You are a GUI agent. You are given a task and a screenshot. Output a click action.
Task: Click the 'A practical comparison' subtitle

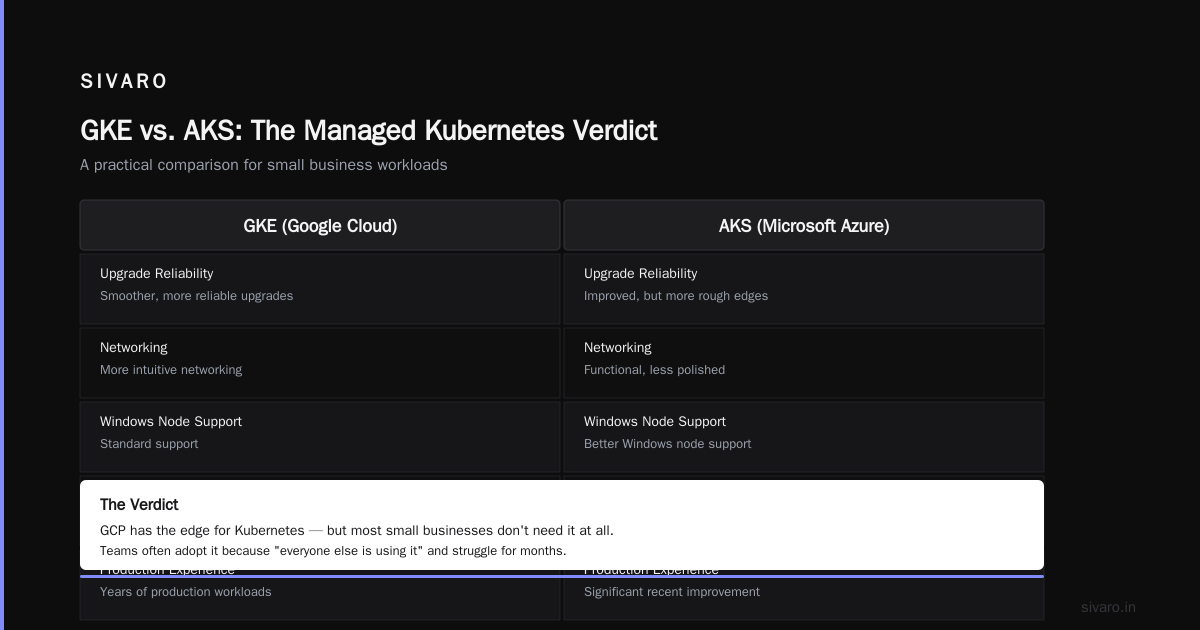click(x=264, y=165)
